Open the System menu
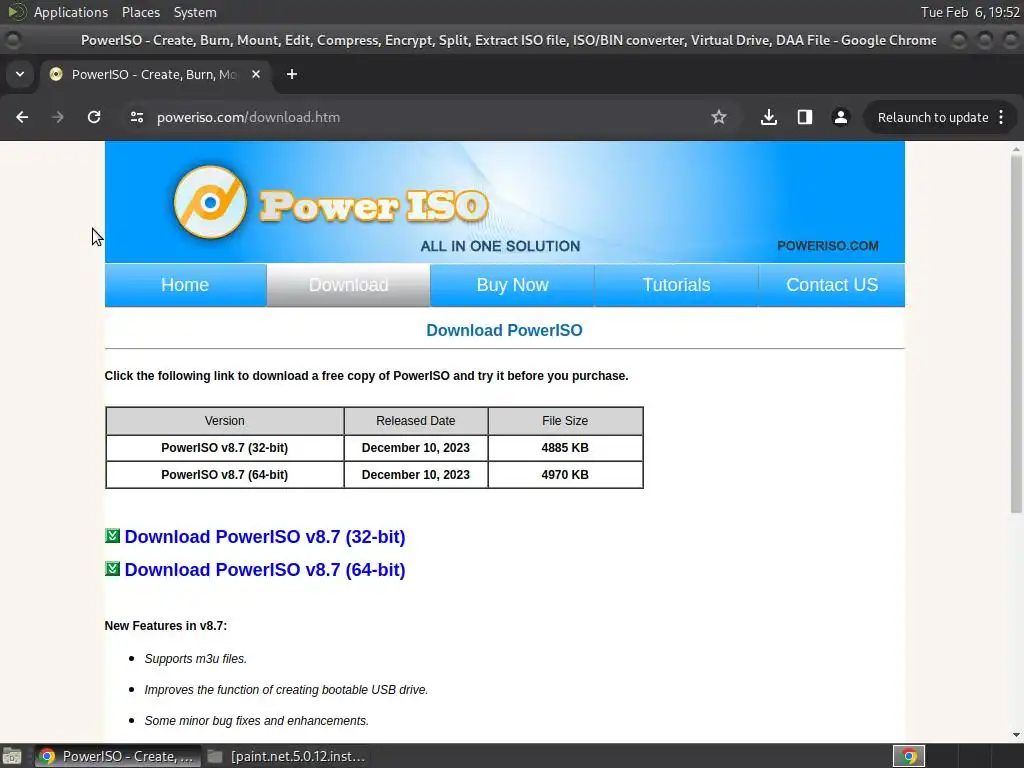The image size is (1024, 768). coord(195,12)
